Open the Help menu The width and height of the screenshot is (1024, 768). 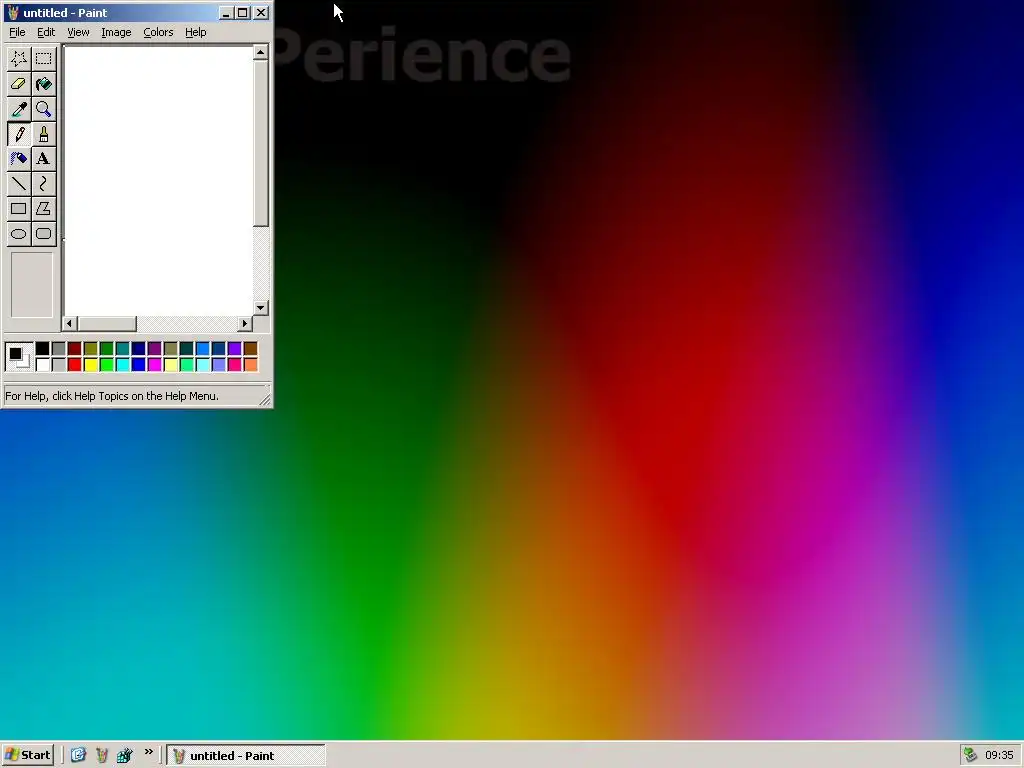[195, 32]
